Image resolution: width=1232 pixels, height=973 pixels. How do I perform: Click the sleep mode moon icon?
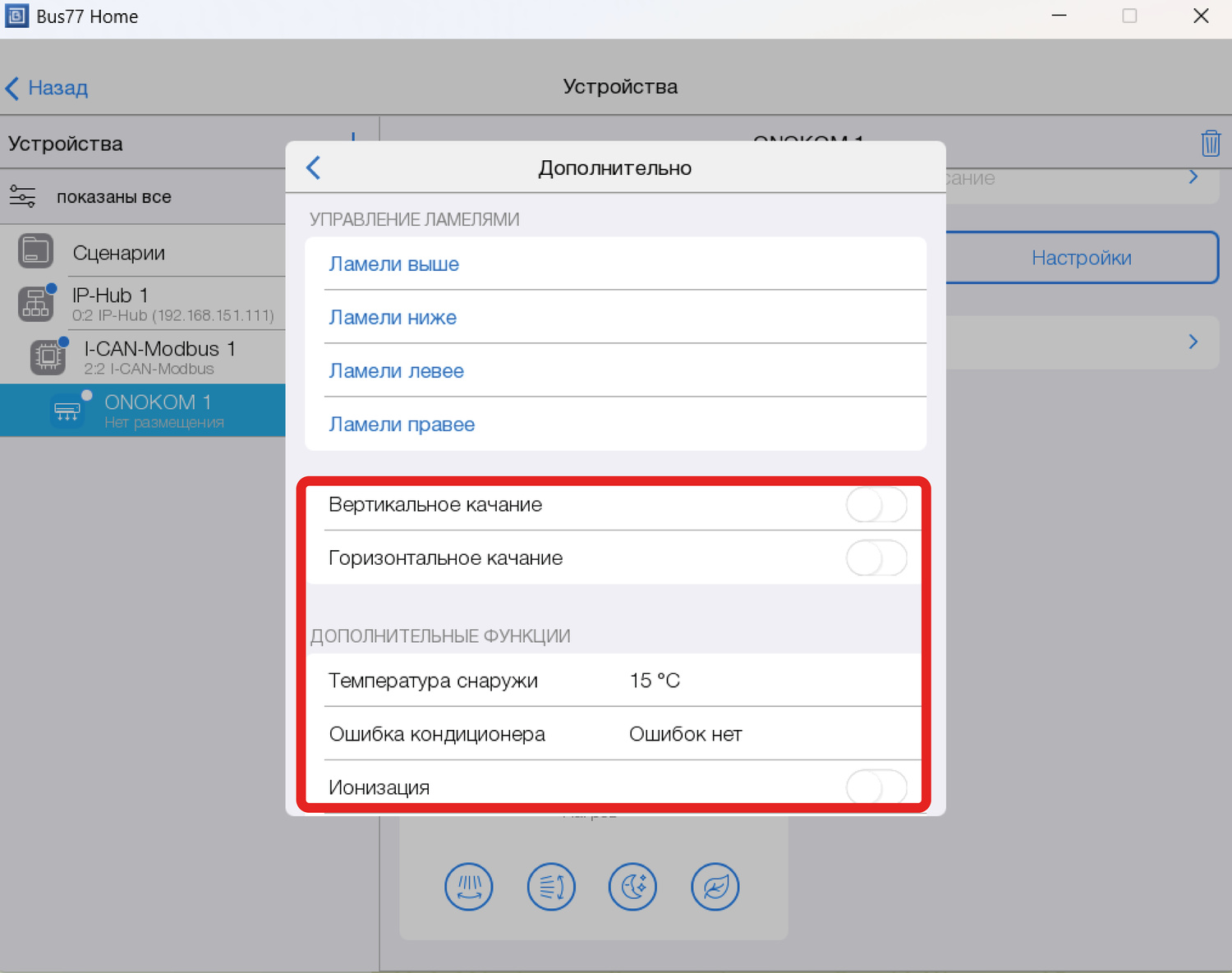point(632,887)
